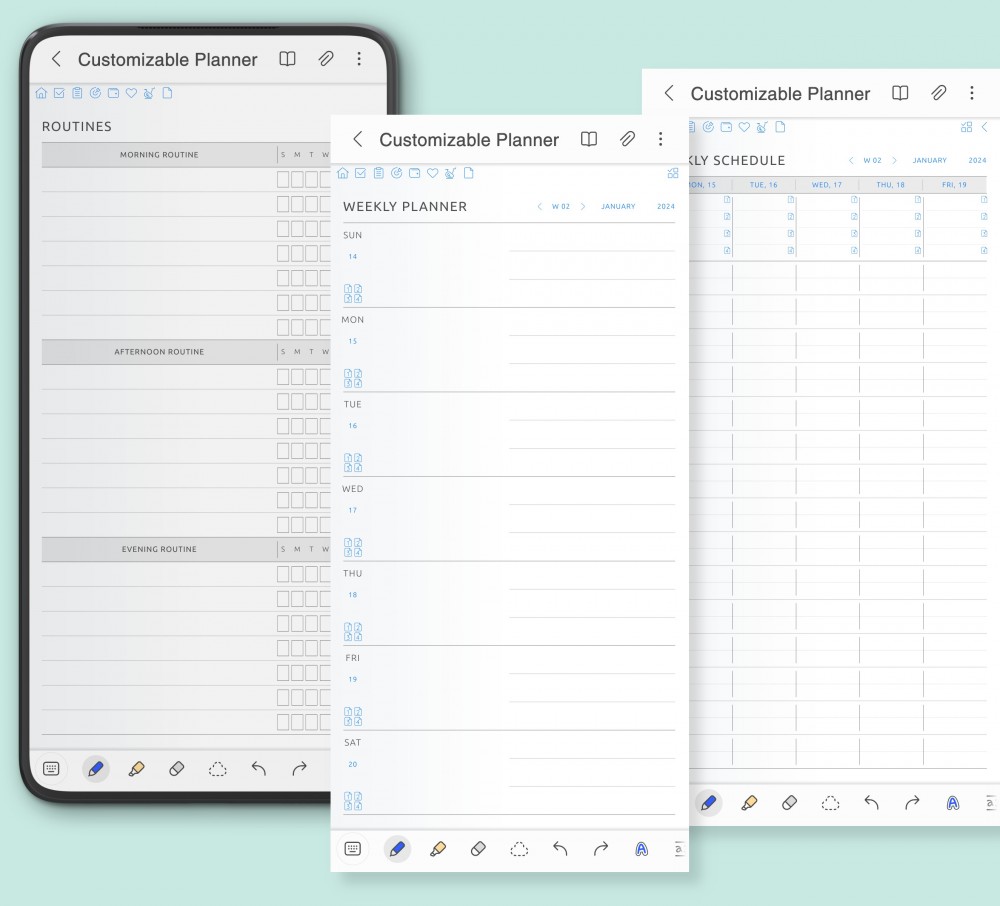Tap dashboard grid icon on Weekly Planner screen
This screenshot has height=906, width=1000.
click(x=673, y=173)
